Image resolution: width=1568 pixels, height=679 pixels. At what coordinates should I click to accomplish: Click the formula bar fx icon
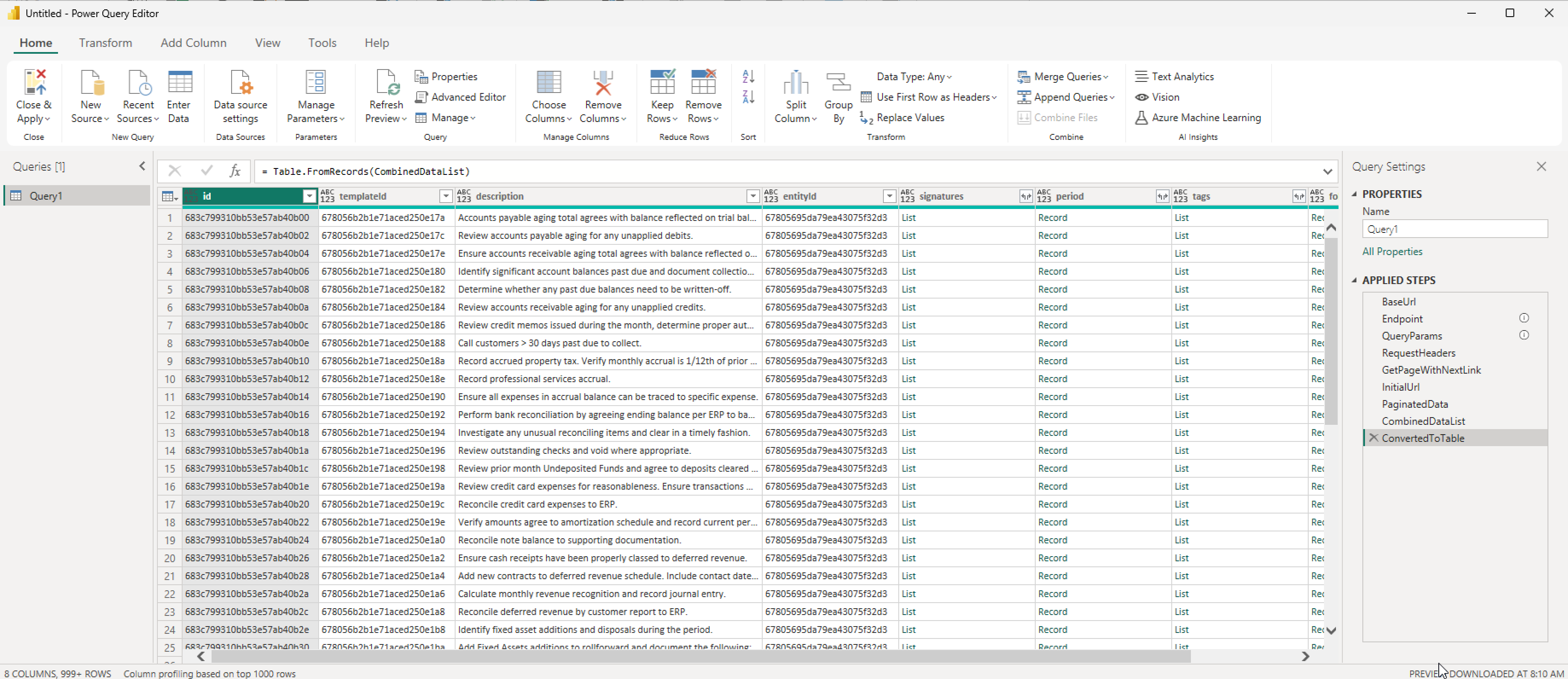coord(235,171)
